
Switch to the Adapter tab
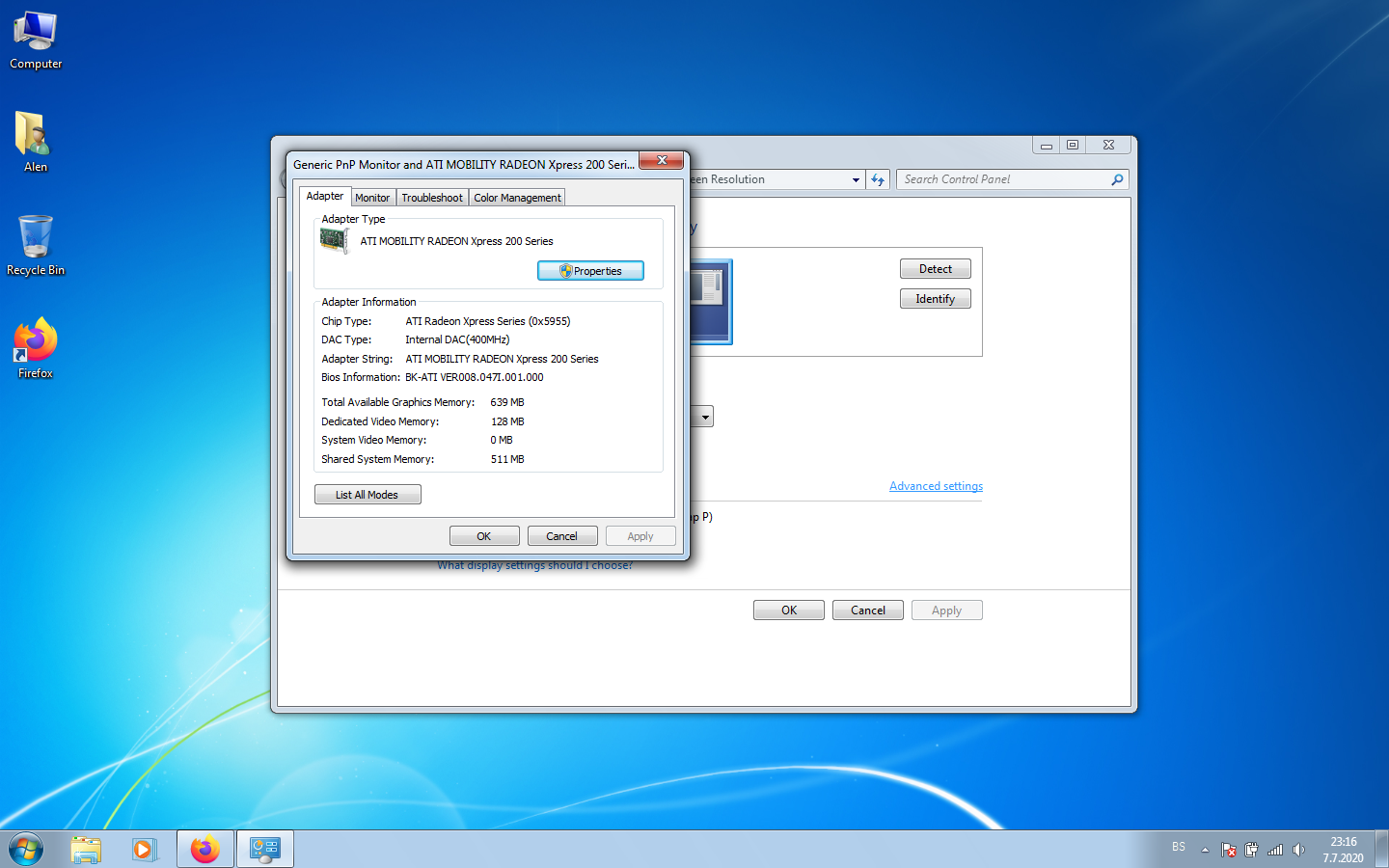tap(325, 196)
